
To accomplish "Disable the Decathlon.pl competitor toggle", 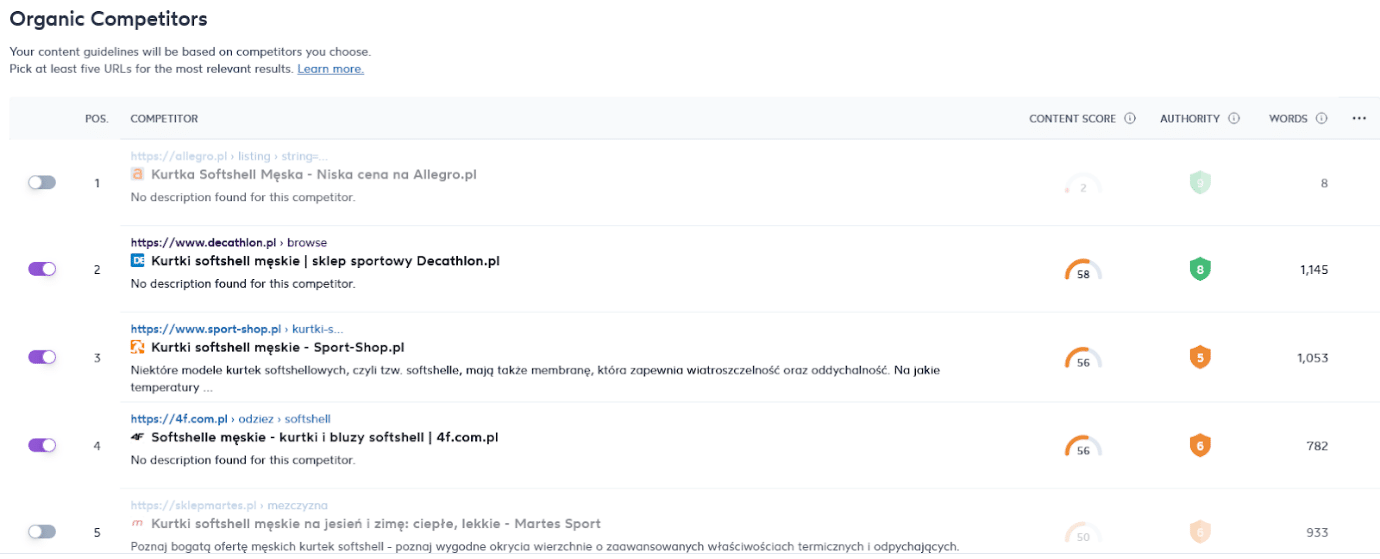I will click(x=42, y=269).
